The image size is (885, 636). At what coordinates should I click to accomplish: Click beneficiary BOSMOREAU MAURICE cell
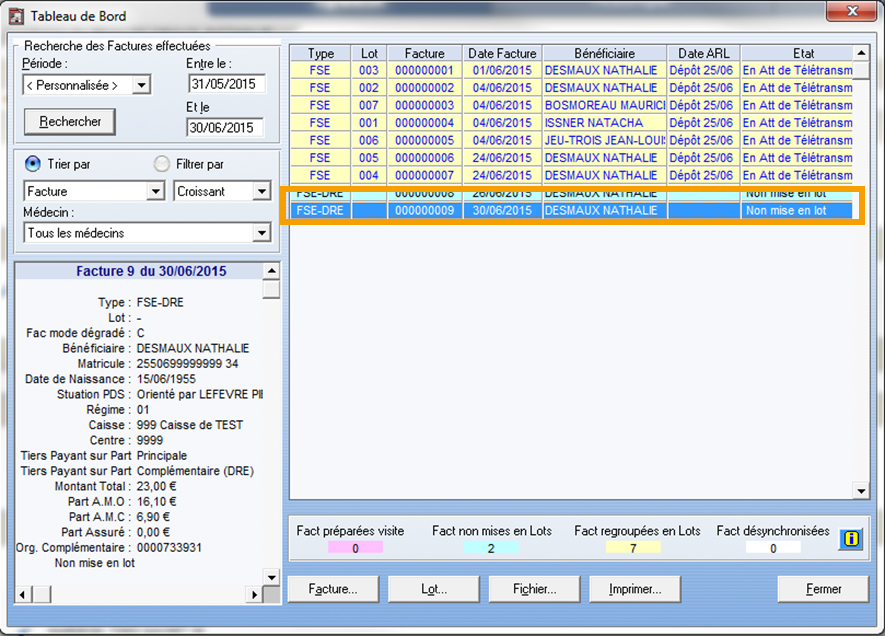pos(604,106)
